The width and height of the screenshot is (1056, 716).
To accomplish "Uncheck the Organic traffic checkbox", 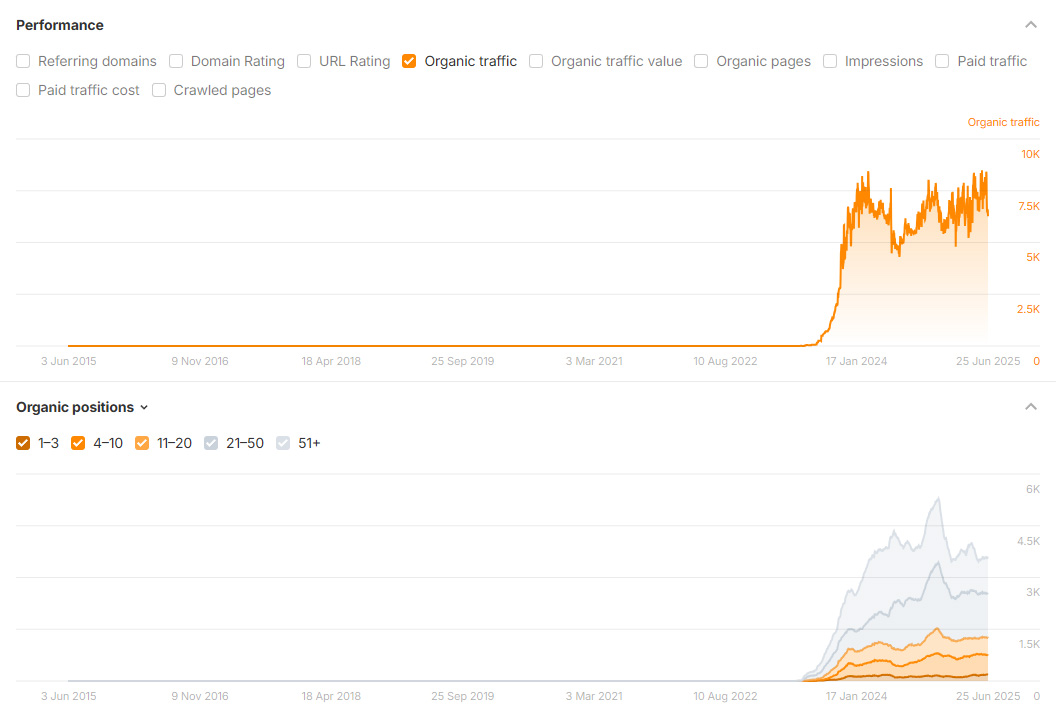I will 409,61.
